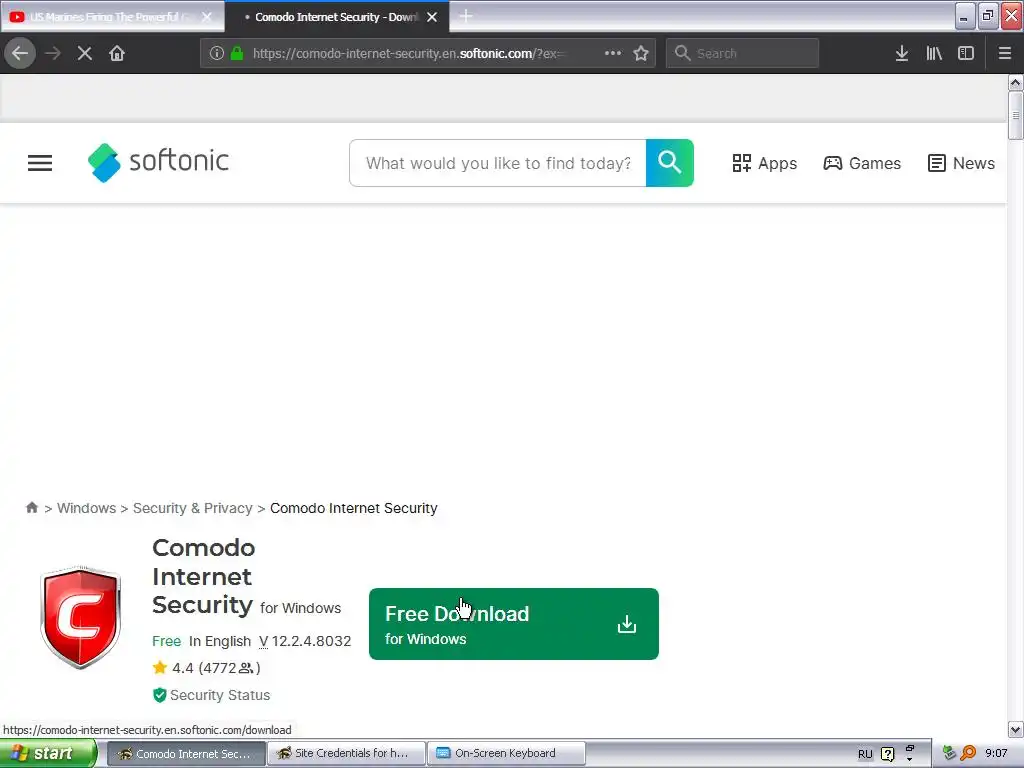1024x768 pixels.
Task: Click the 9:07 taskbar clock
Action: (996, 753)
